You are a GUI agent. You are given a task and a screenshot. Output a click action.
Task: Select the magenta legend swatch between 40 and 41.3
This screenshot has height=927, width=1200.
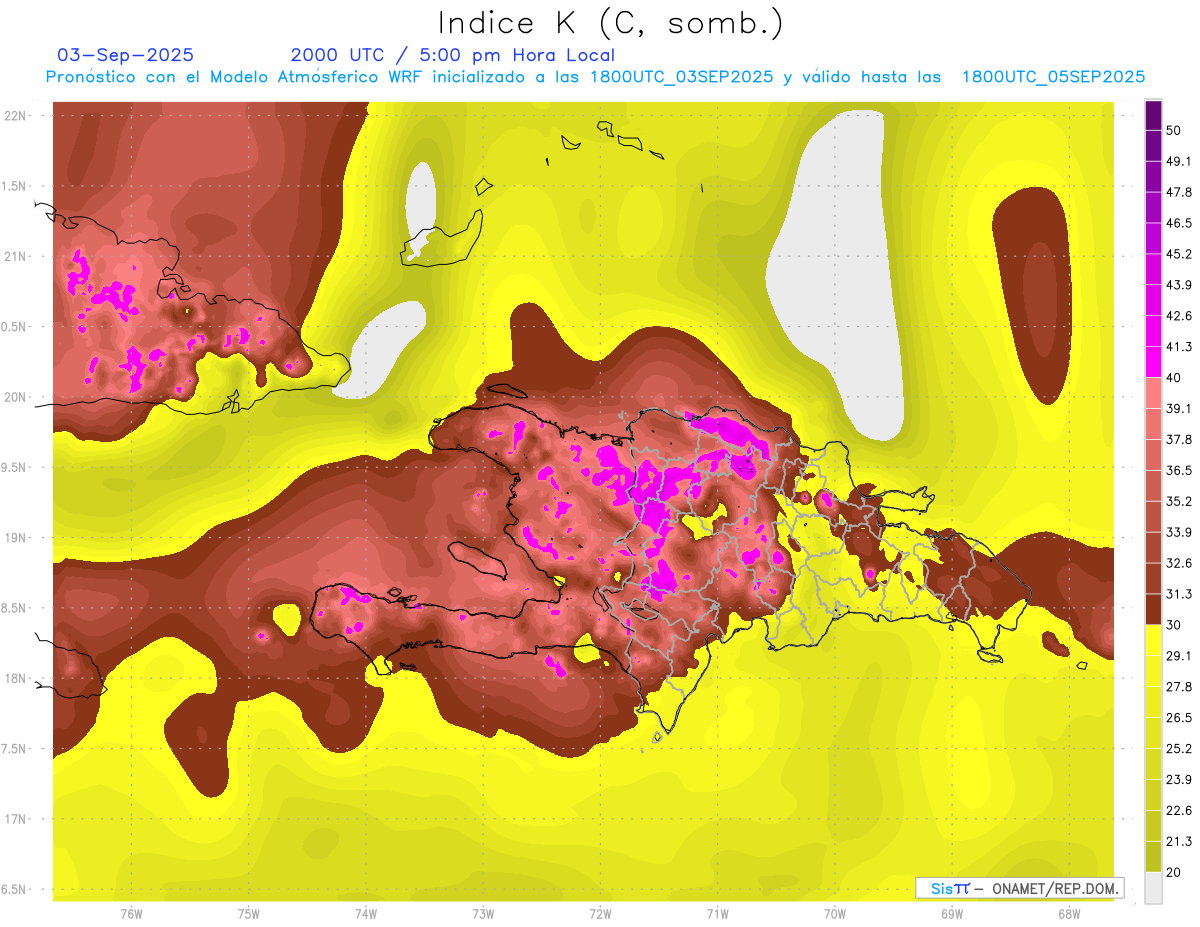coord(1153,361)
